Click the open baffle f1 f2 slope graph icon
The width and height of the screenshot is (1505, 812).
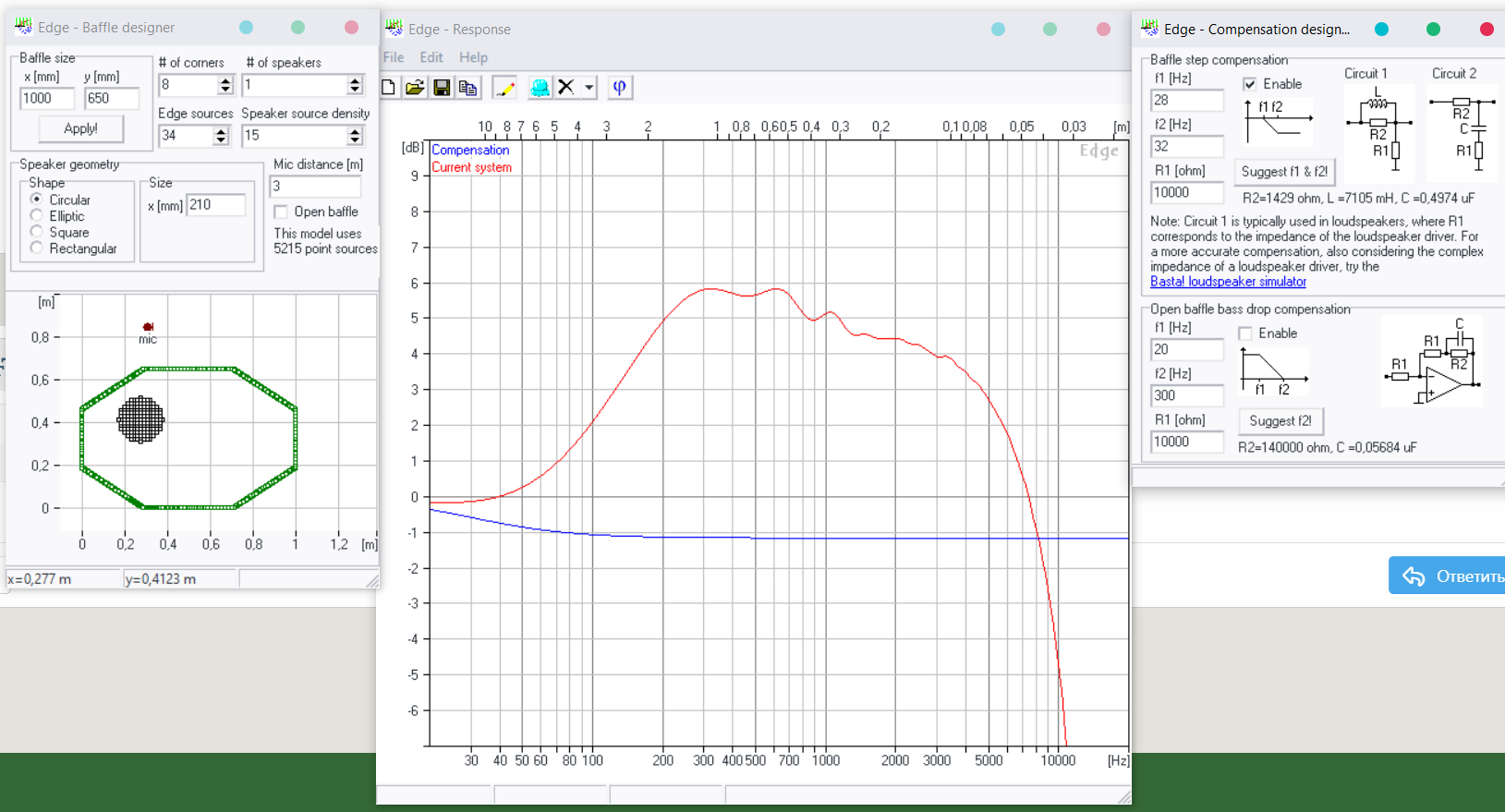point(1273,371)
